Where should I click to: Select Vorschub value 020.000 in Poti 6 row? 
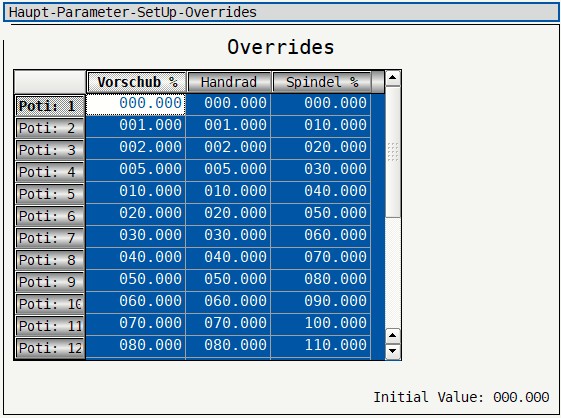pyautogui.click(x=136, y=214)
